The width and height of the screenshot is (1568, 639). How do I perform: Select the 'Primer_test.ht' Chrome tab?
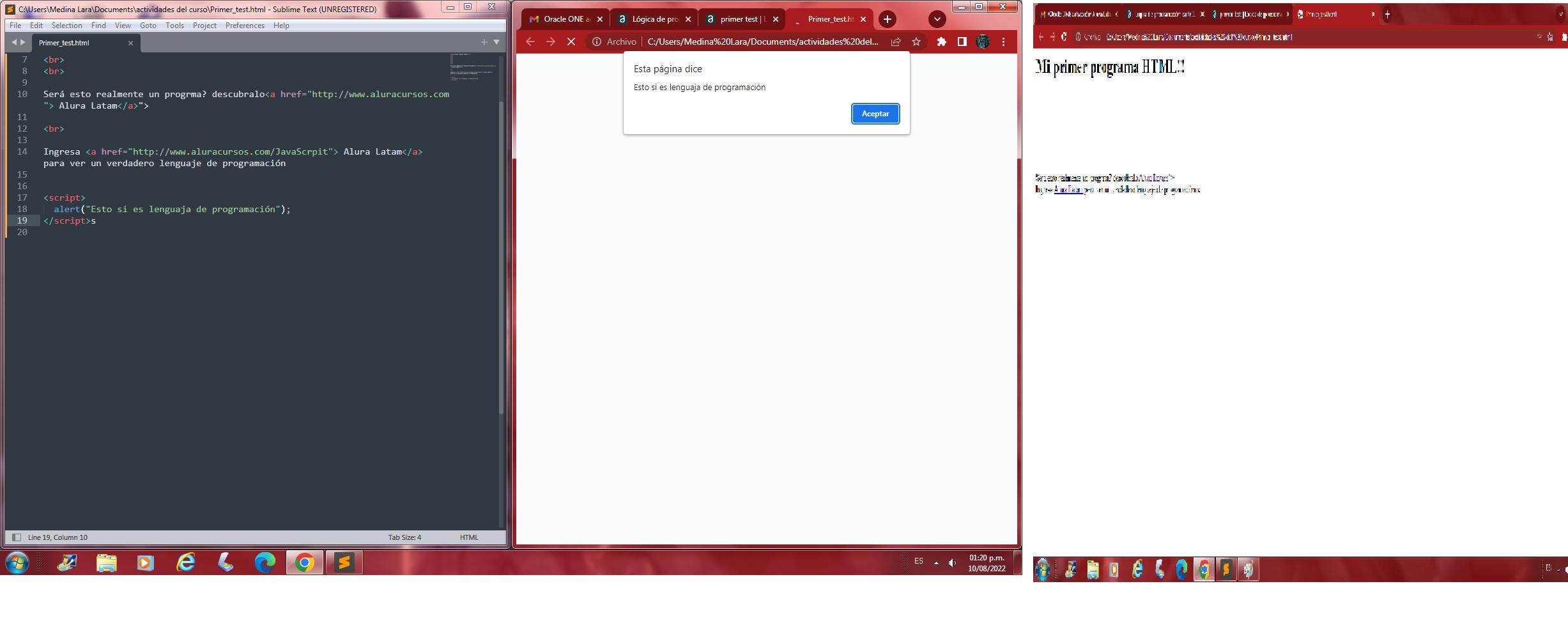(829, 19)
